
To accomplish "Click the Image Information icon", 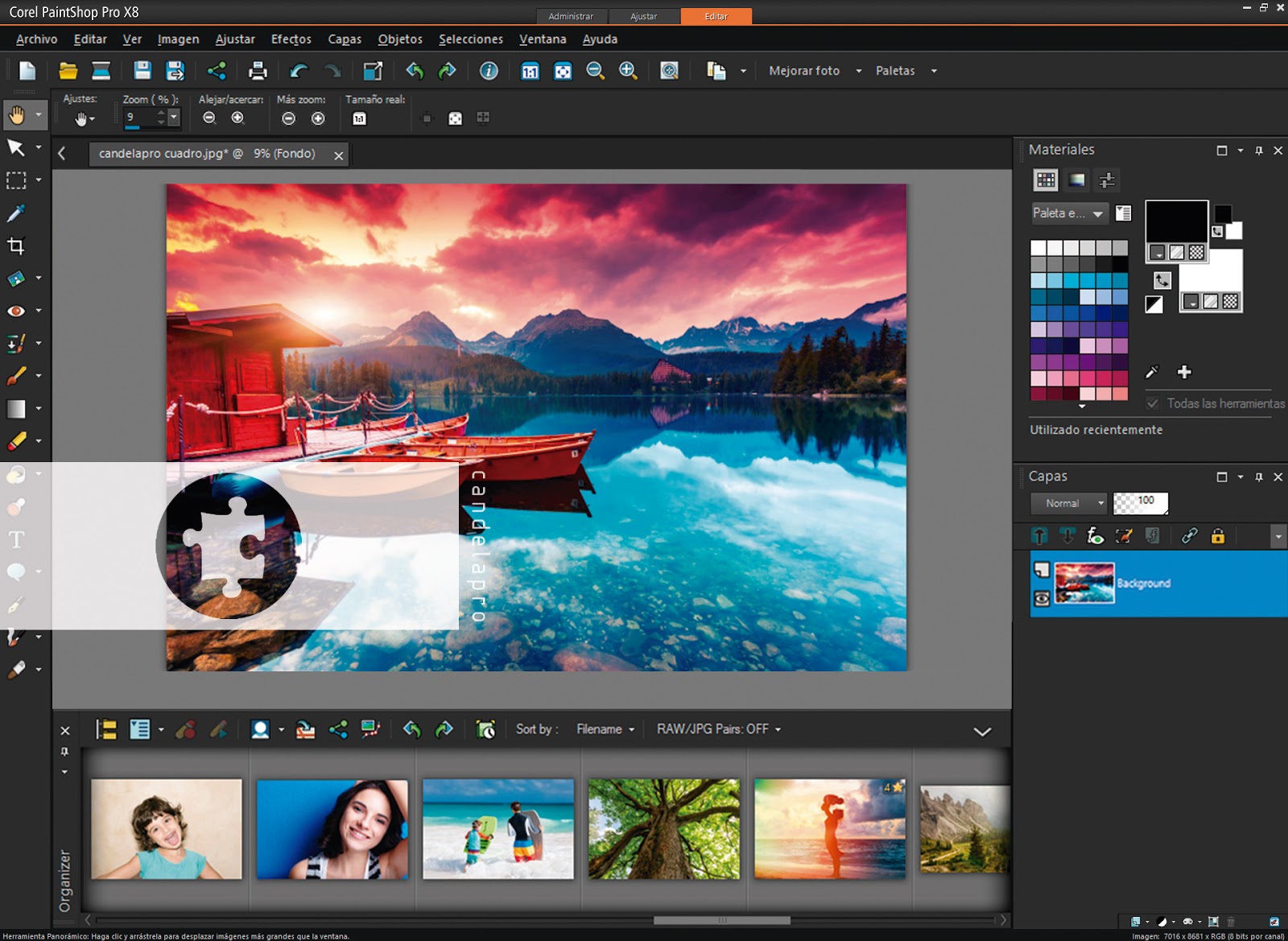I will tap(489, 71).
